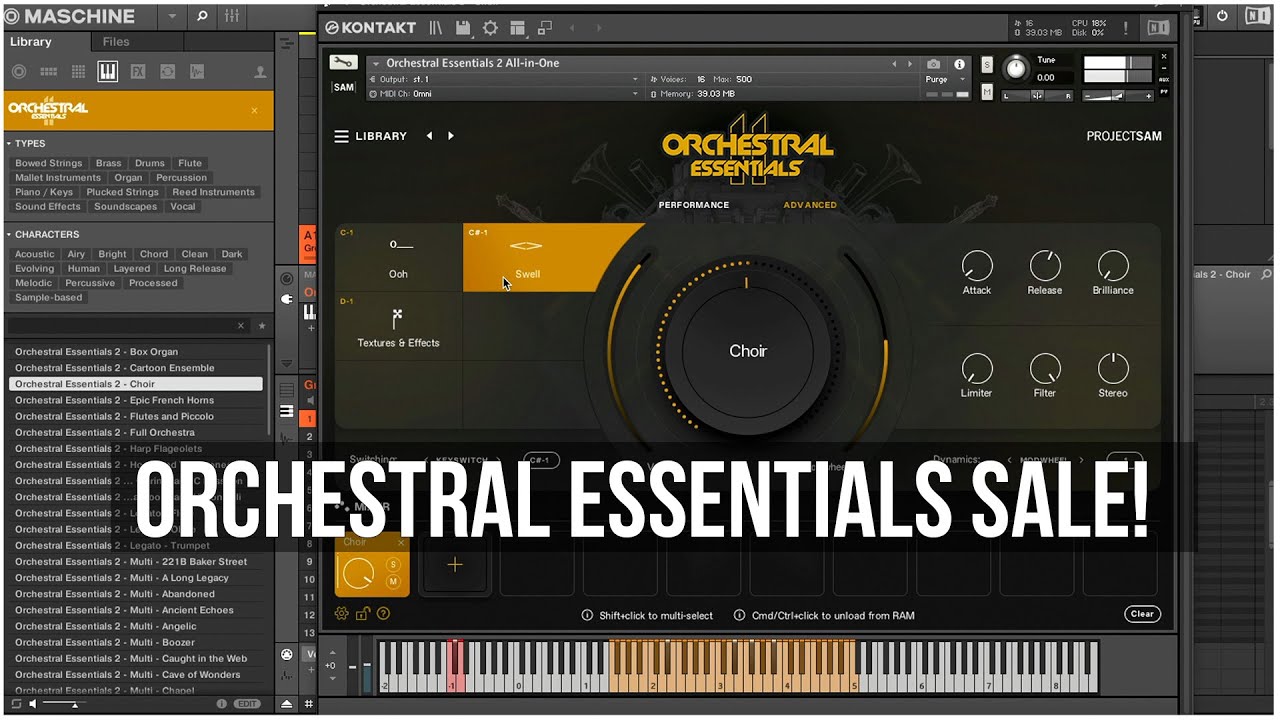The height and width of the screenshot is (720, 1280).
Task: Toggle the Bowed Strings type tag
Action: tap(48, 163)
